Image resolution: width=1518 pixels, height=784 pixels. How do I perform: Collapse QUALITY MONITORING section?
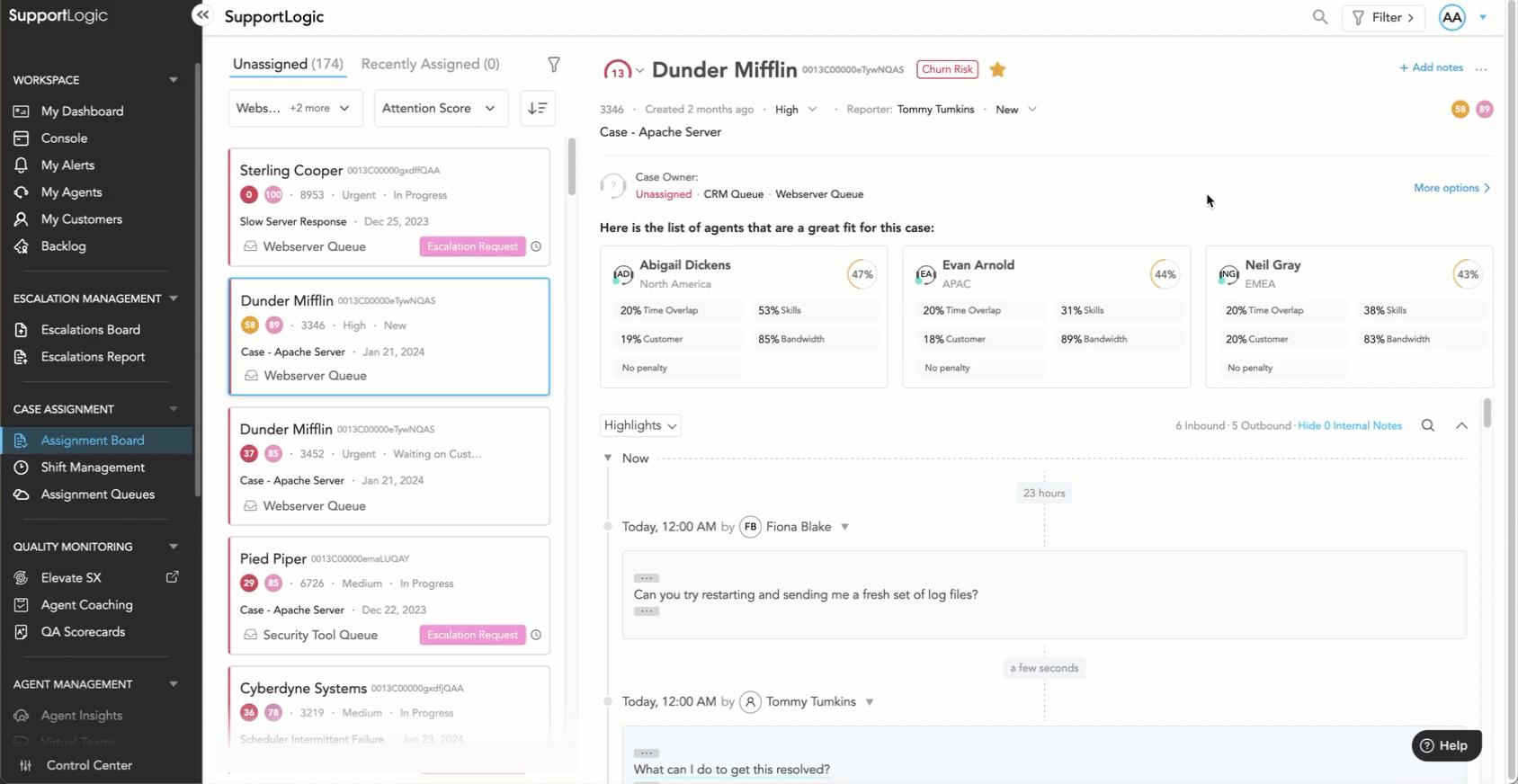click(174, 547)
